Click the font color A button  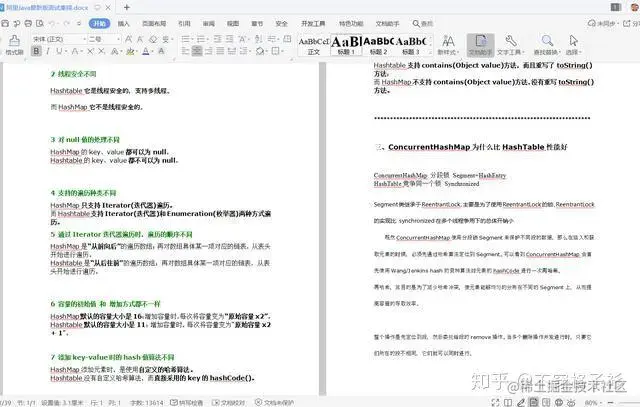[x=146, y=51]
